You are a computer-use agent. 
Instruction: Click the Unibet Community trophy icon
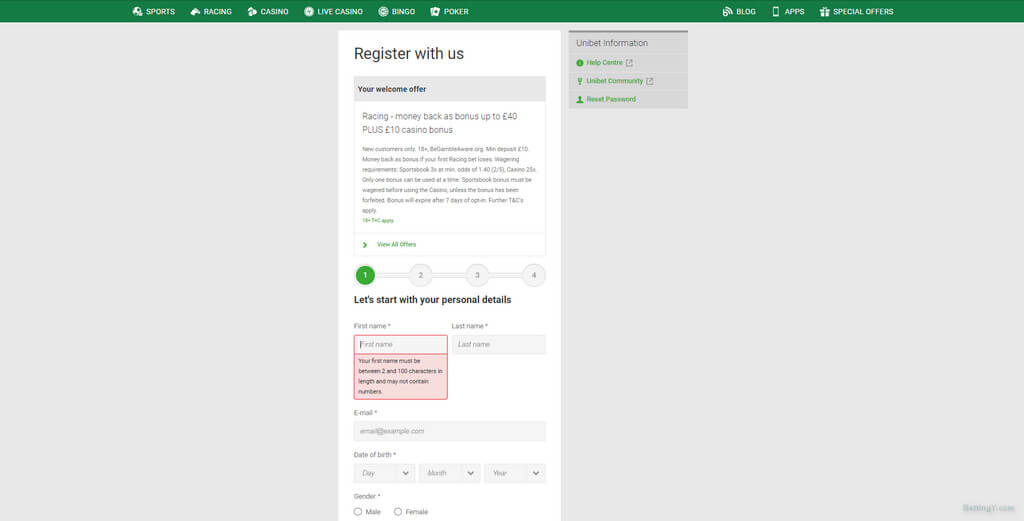[579, 81]
